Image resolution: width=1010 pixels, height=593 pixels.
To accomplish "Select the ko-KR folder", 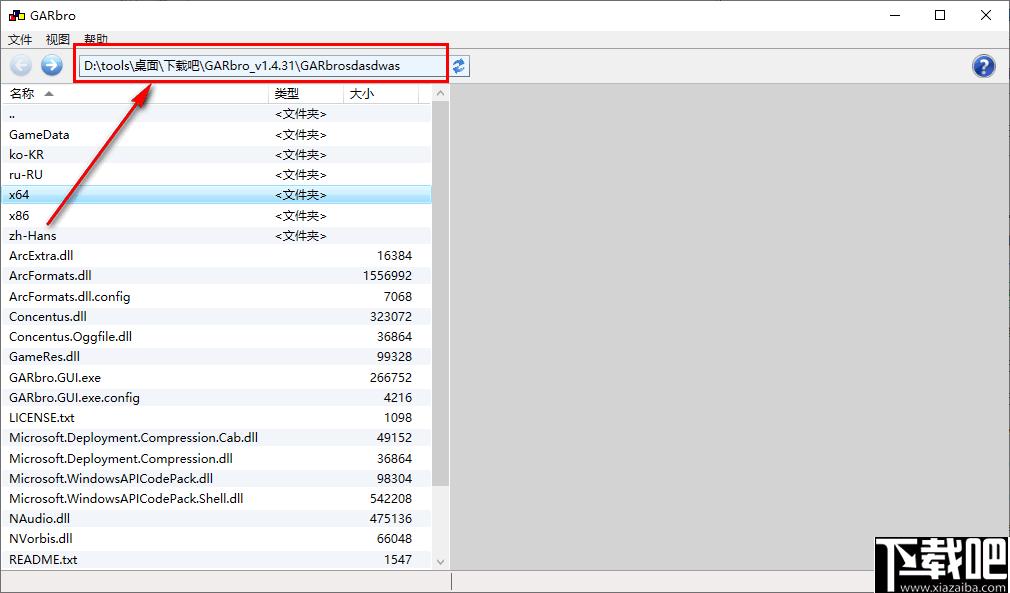I will (215, 155).
